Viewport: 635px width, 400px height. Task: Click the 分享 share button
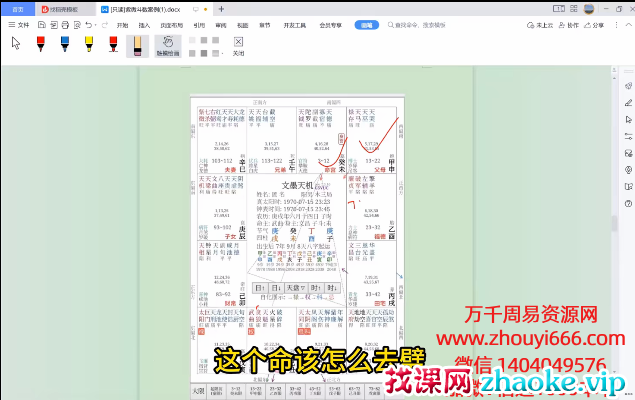[598, 24]
